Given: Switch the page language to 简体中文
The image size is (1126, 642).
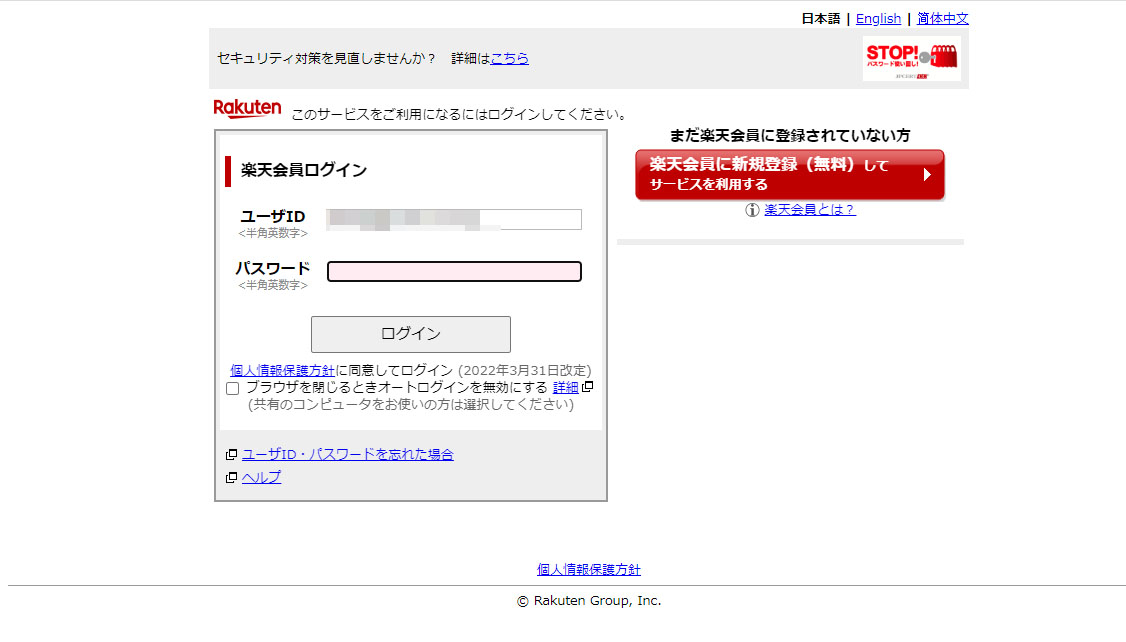Looking at the screenshot, I should coord(942,18).
